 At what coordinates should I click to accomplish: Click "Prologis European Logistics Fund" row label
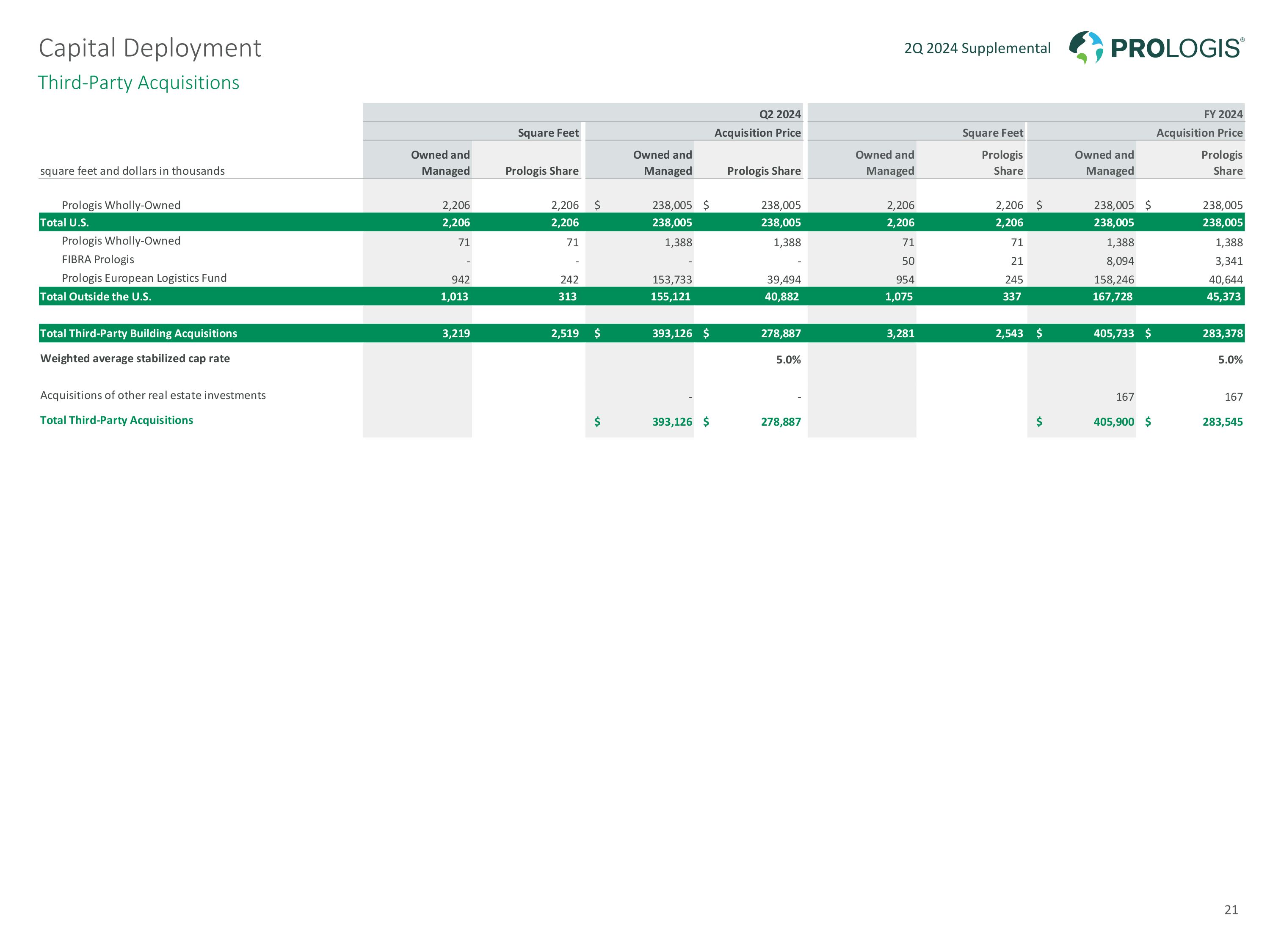144,278
